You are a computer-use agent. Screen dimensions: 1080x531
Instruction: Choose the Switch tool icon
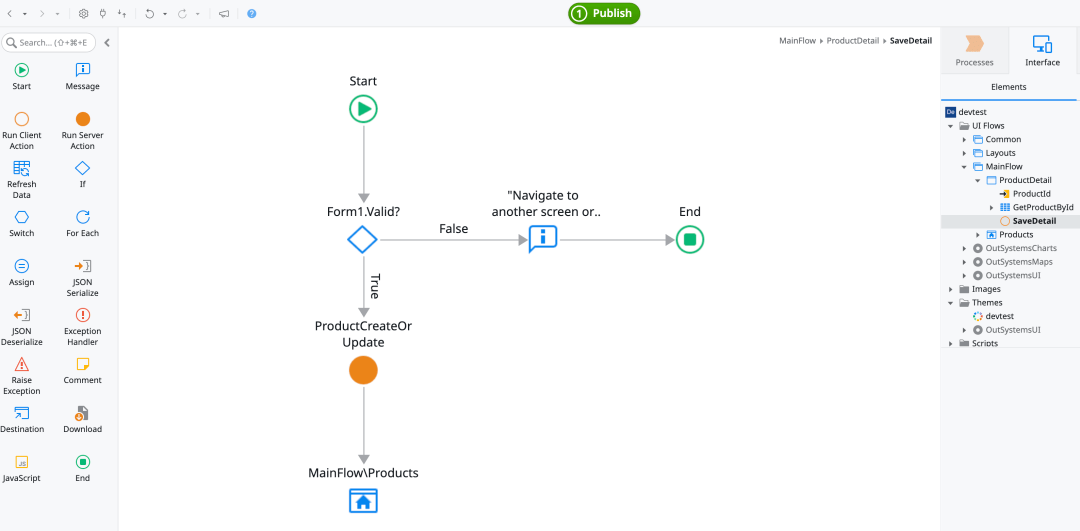click(22, 217)
